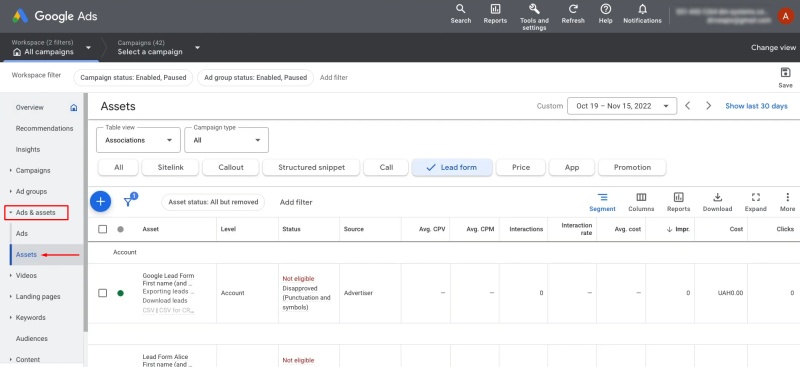Click the blue plus add asset button
800x367 pixels.
pos(101,202)
